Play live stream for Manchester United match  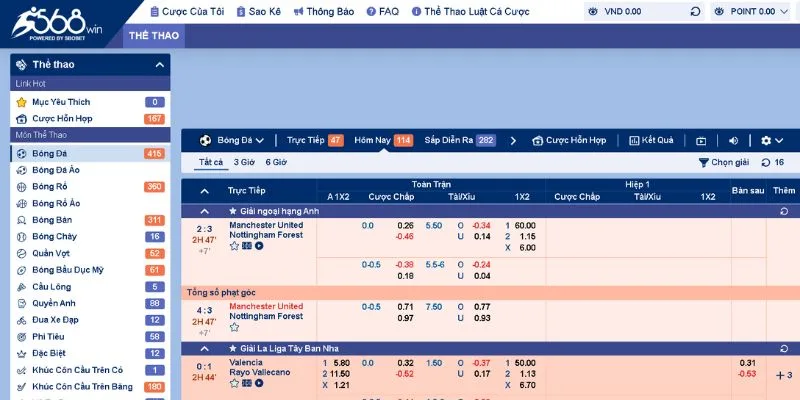(x=259, y=246)
